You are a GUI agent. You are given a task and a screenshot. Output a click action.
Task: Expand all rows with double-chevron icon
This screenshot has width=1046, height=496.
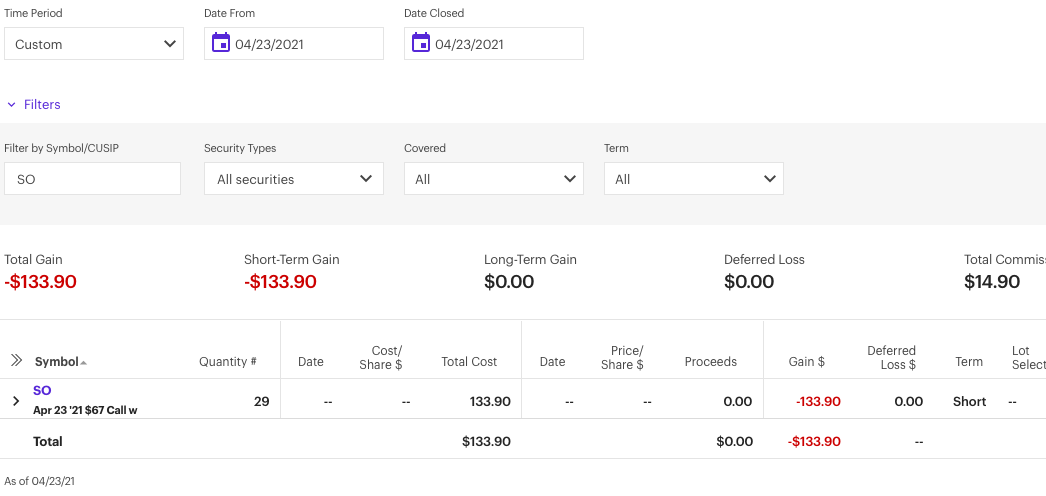(x=16, y=360)
